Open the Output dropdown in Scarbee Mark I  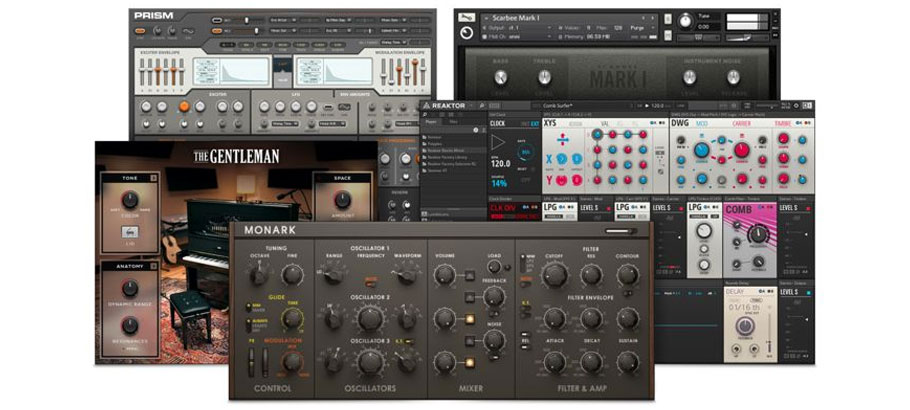tap(517, 27)
